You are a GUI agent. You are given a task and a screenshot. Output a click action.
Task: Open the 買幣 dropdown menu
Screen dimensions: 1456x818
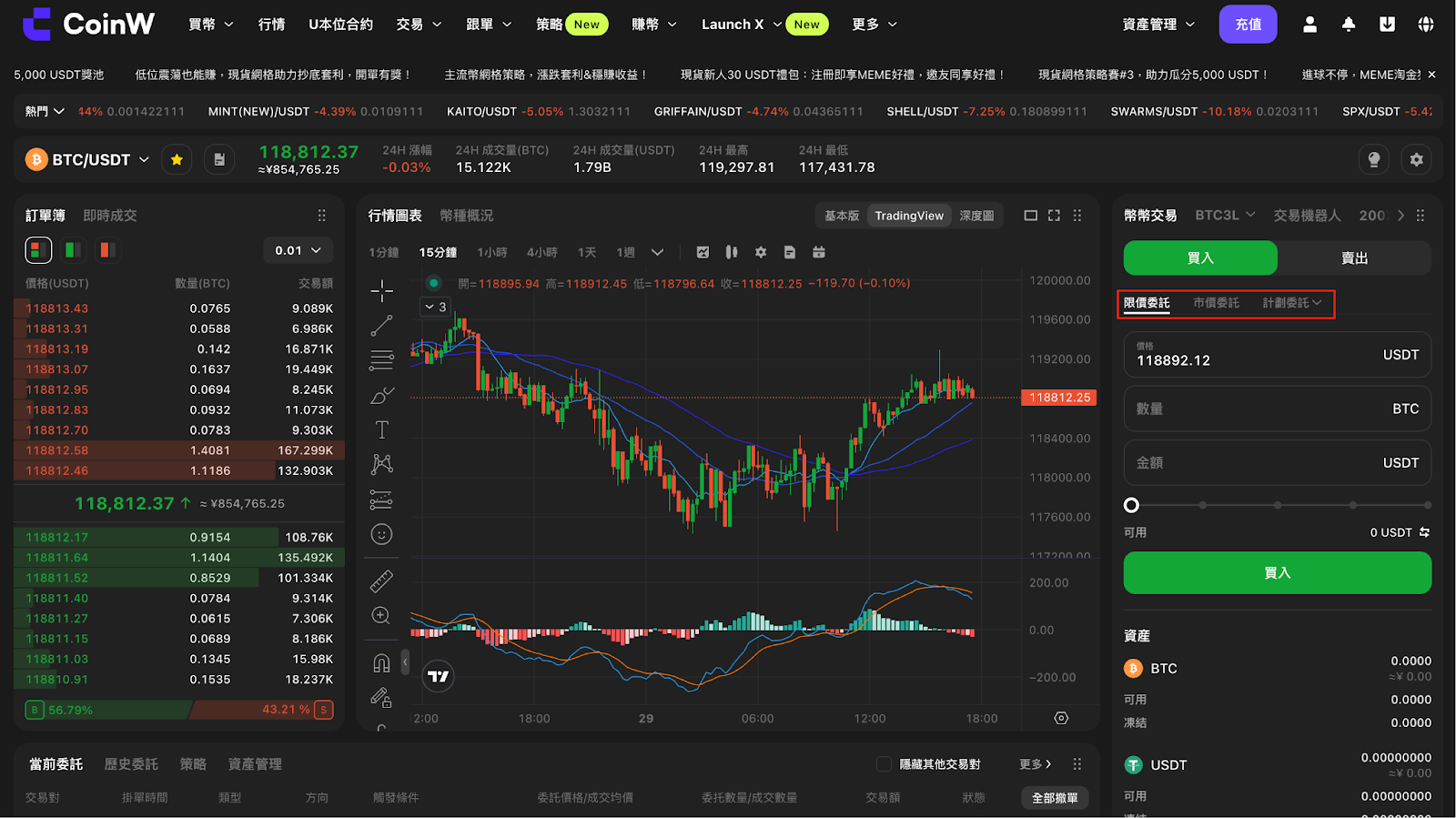point(211,25)
